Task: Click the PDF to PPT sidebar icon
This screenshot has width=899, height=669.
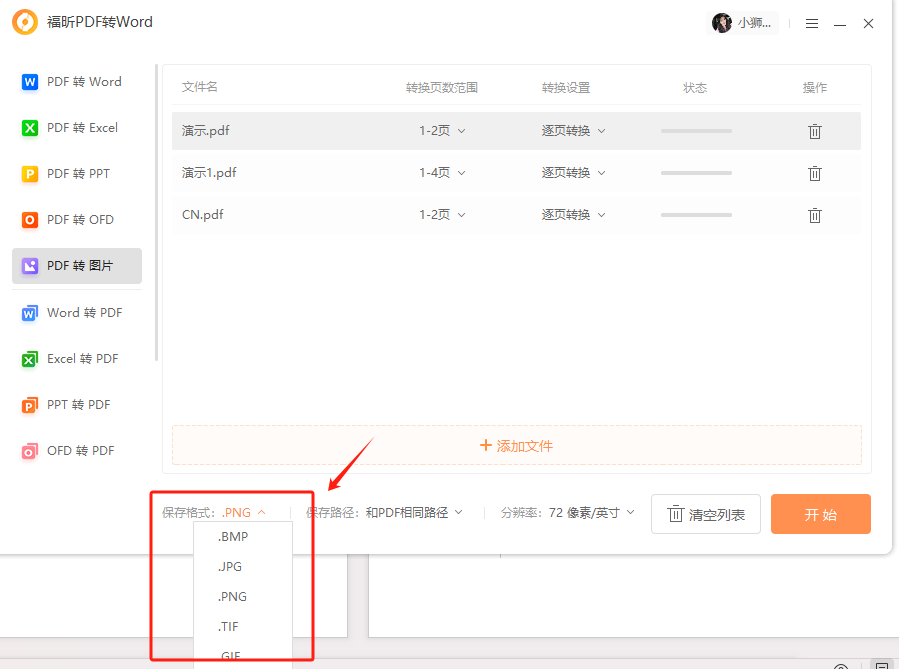Action: [30, 174]
